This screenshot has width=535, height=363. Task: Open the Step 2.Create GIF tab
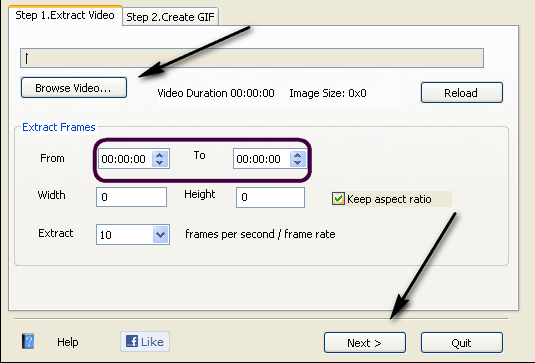(x=170, y=17)
